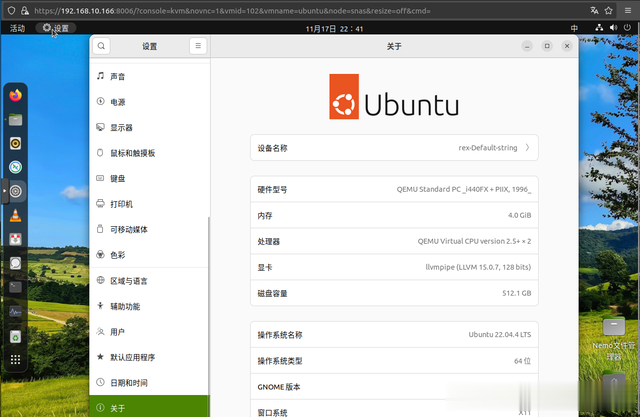Open 默认应用程序 settings panel
This screenshot has height=417, width=640.
(149, 357)
